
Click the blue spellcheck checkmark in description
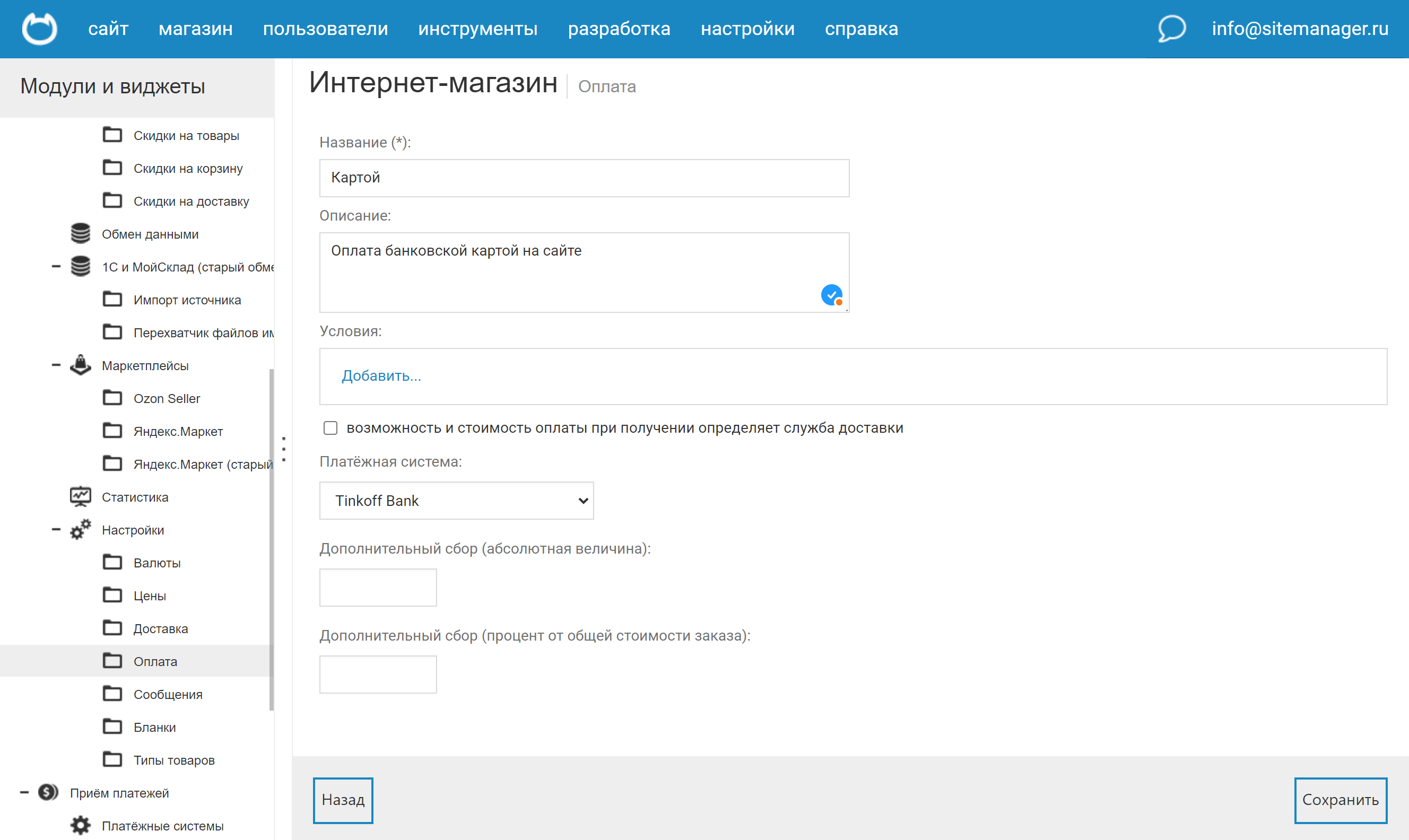[x=831, y=295]
